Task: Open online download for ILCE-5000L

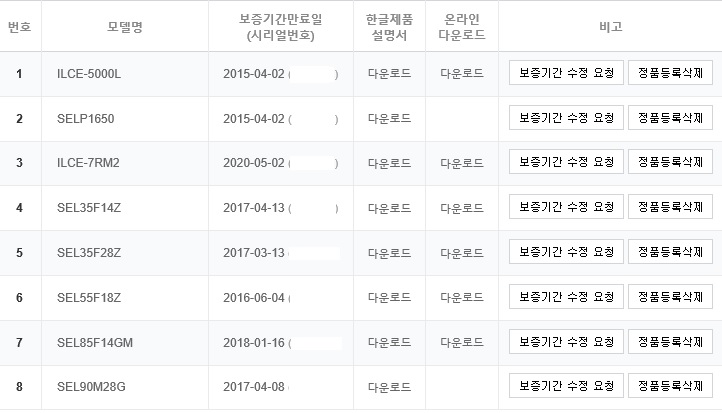Action: (462, 74)
